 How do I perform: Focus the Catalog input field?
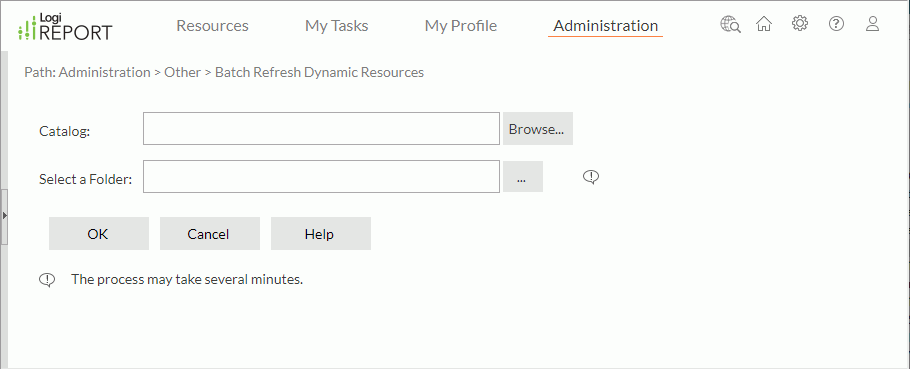tap(322, 128)
